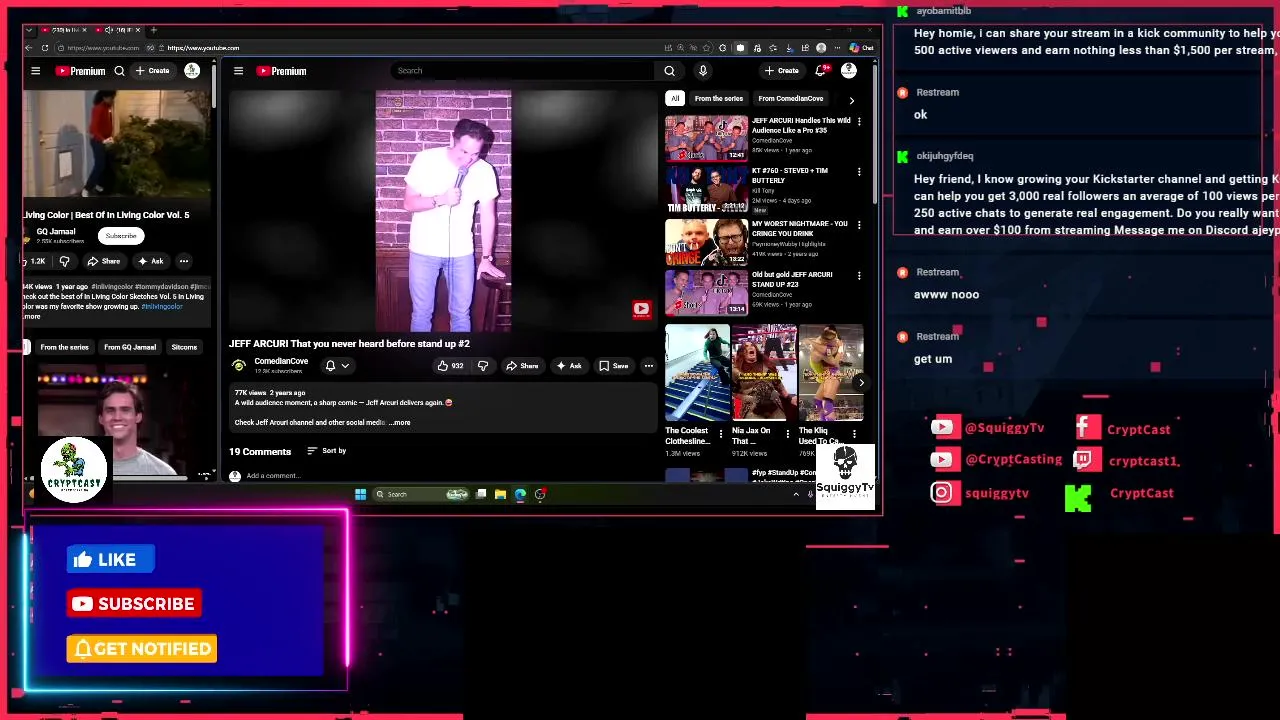Viewport: 1280px width, 720px height.
Task: Select the From GQ Jamaal chip
Action: pyautogui.click(x=130, y=347)
